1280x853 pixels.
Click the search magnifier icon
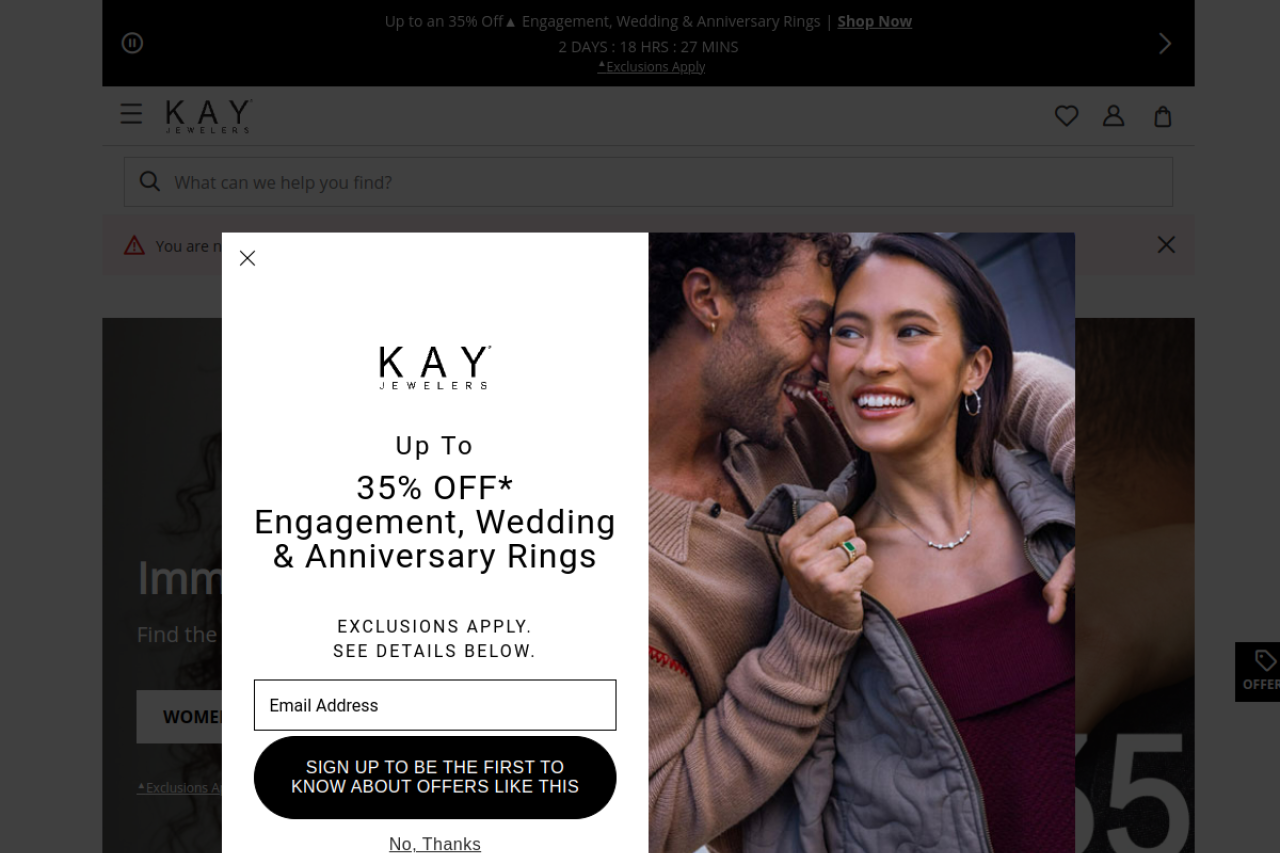(150, 181)
